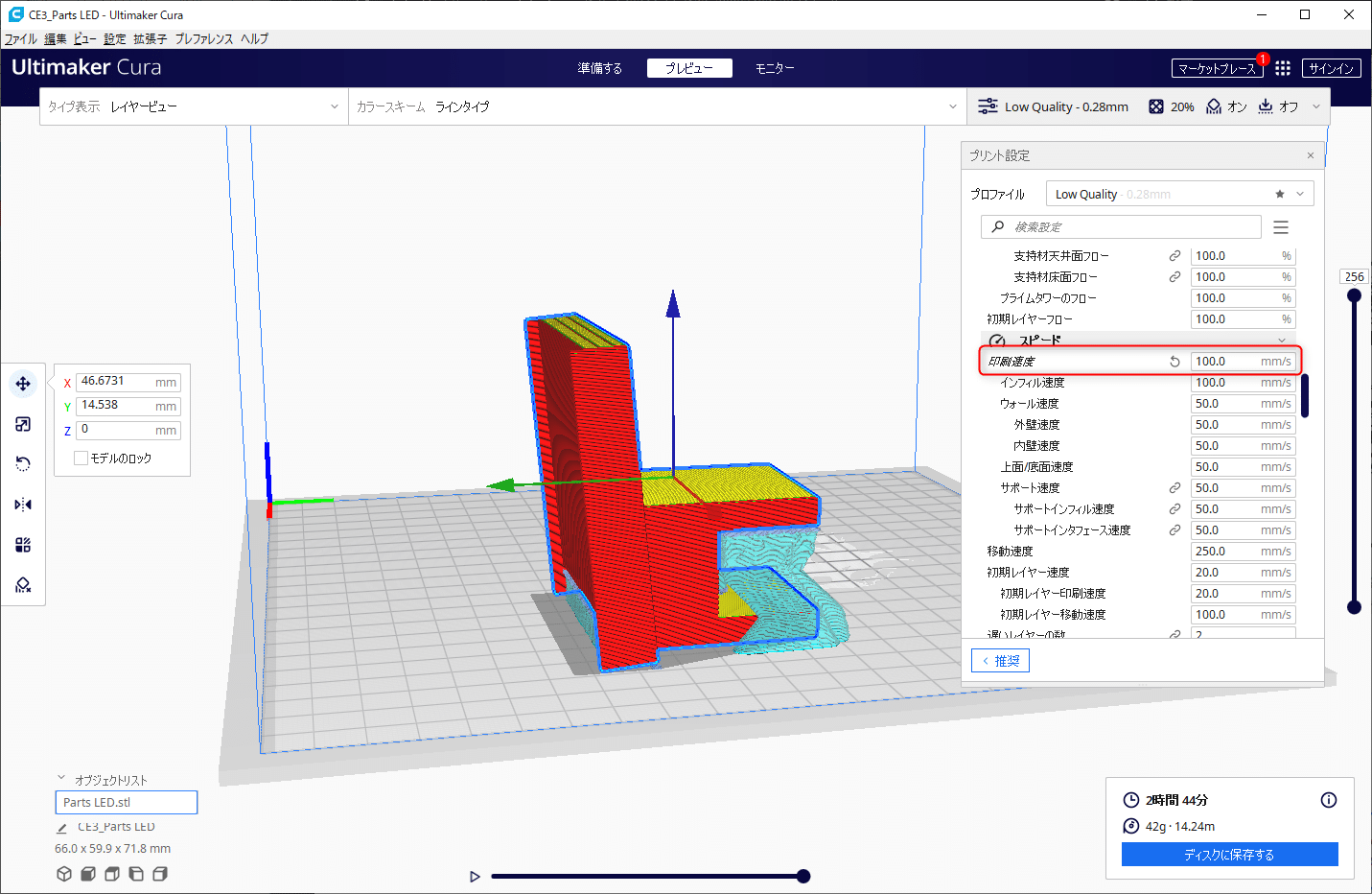1372x894 pixels.
Task: Click the link icon beside サポート速度
Action: pyautogui.click(x=1174, y=488)
